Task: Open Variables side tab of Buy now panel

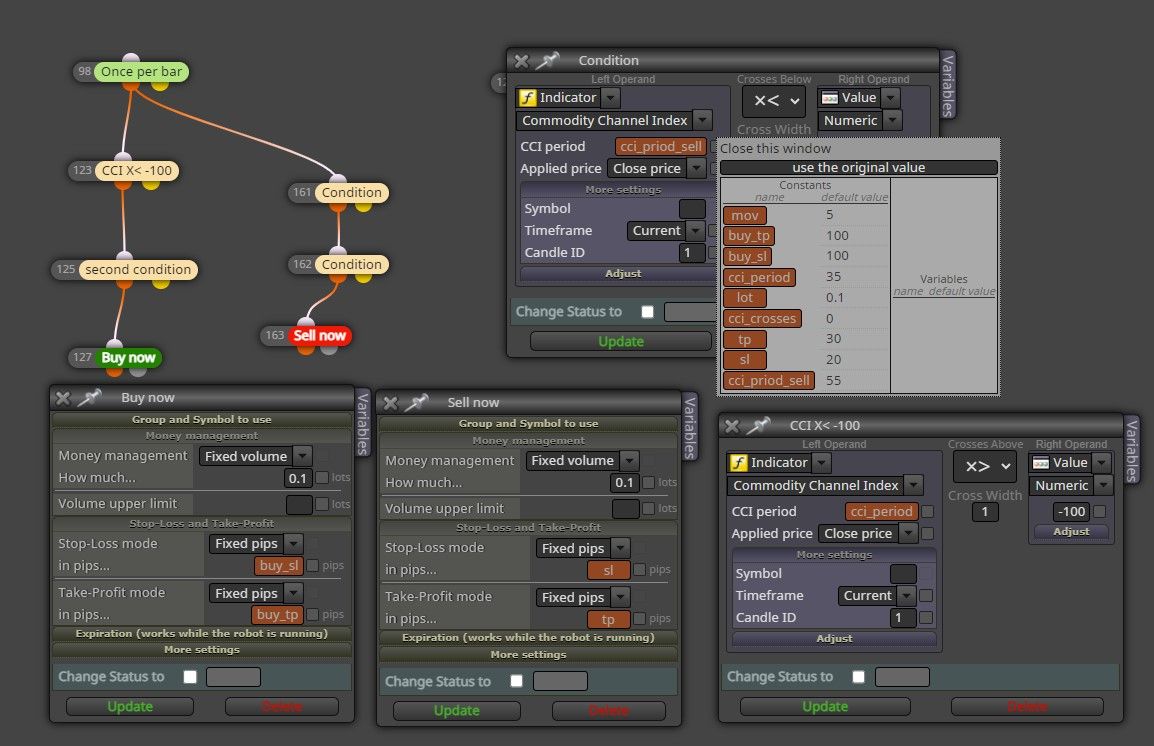Action: click(362, 423)
